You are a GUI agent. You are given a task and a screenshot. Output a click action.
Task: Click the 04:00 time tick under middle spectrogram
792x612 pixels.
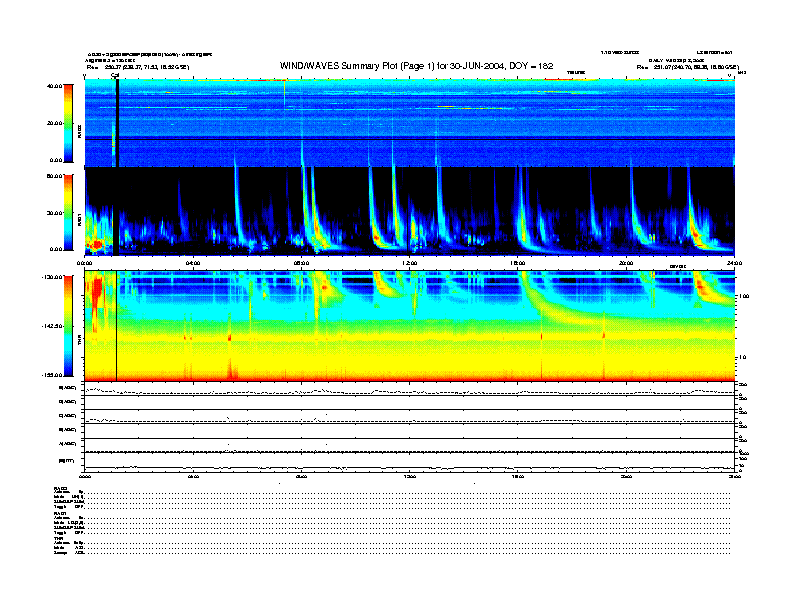[194, 263]
